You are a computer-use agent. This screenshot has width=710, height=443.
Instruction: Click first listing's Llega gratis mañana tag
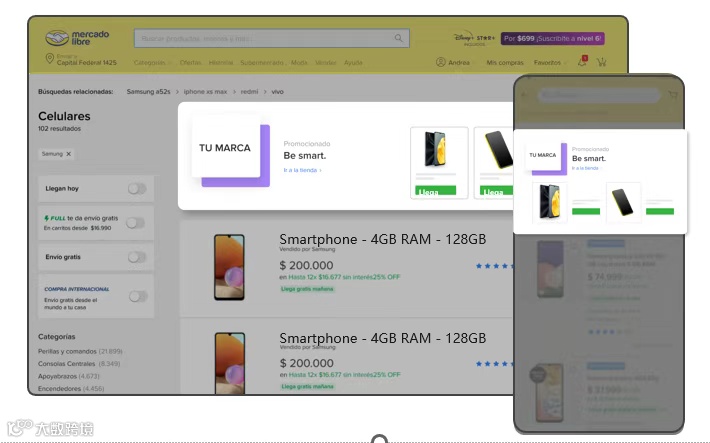tap(307, 289)
